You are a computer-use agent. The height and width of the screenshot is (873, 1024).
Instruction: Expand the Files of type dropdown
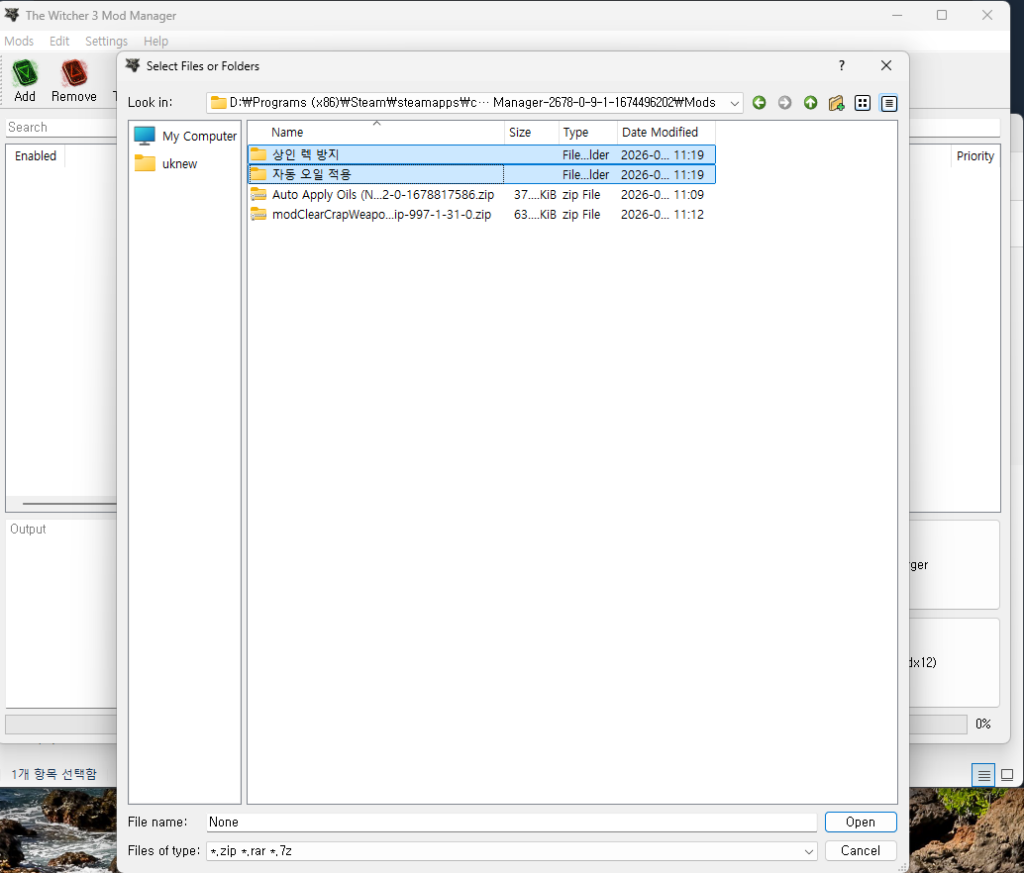tap(808, 851)
